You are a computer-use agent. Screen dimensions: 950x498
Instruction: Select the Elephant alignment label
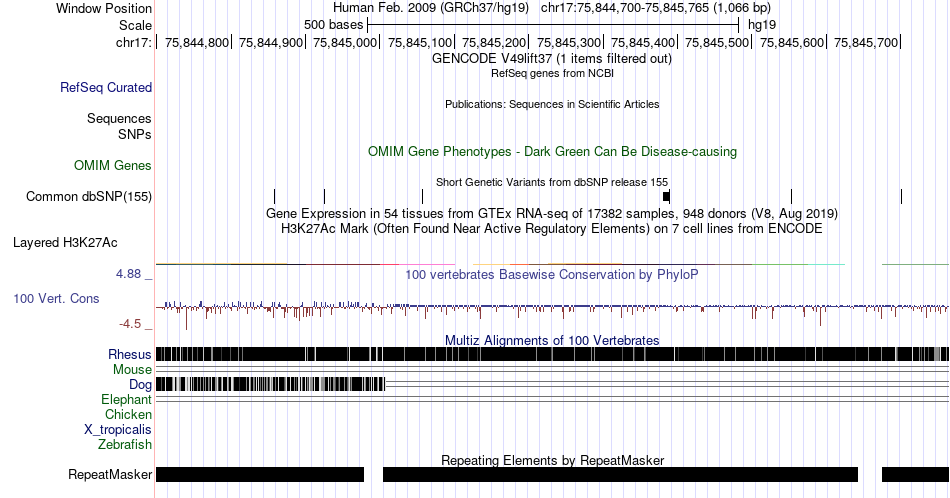(x=126, y=400)
